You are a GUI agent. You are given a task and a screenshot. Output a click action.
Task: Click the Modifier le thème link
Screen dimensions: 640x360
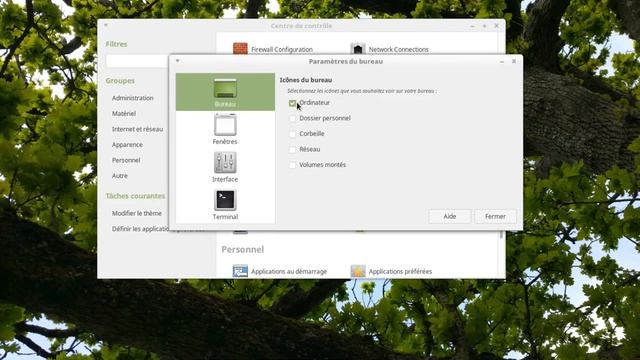click(137, 213)
